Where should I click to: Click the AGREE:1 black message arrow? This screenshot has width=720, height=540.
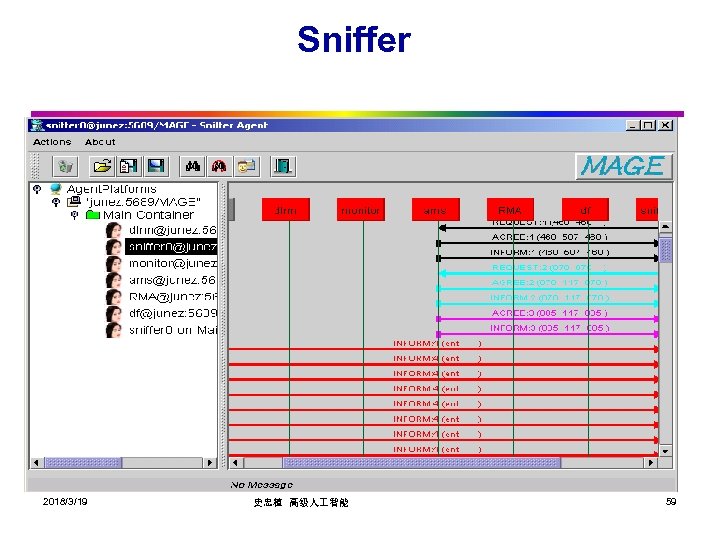point(548,243)
